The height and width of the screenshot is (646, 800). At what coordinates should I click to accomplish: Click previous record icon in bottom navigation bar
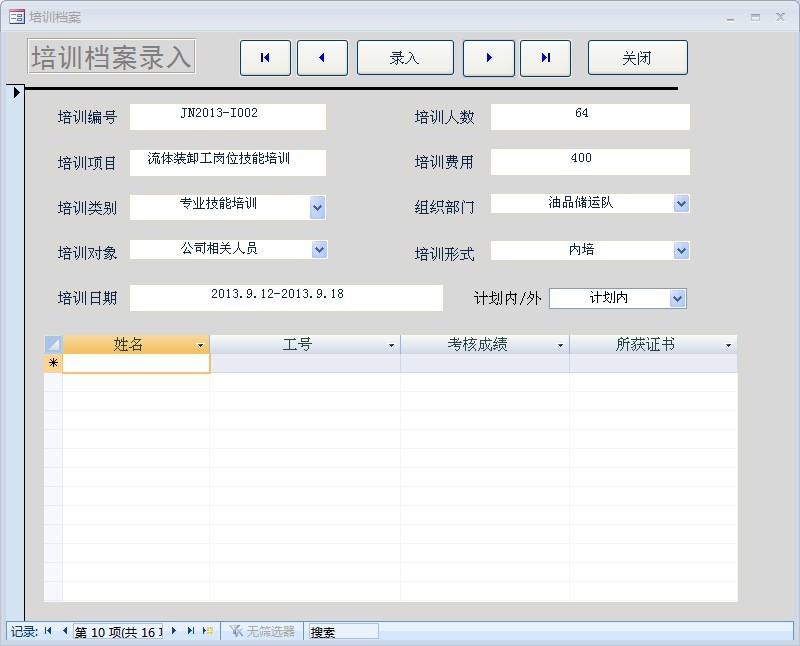point(64,631)
